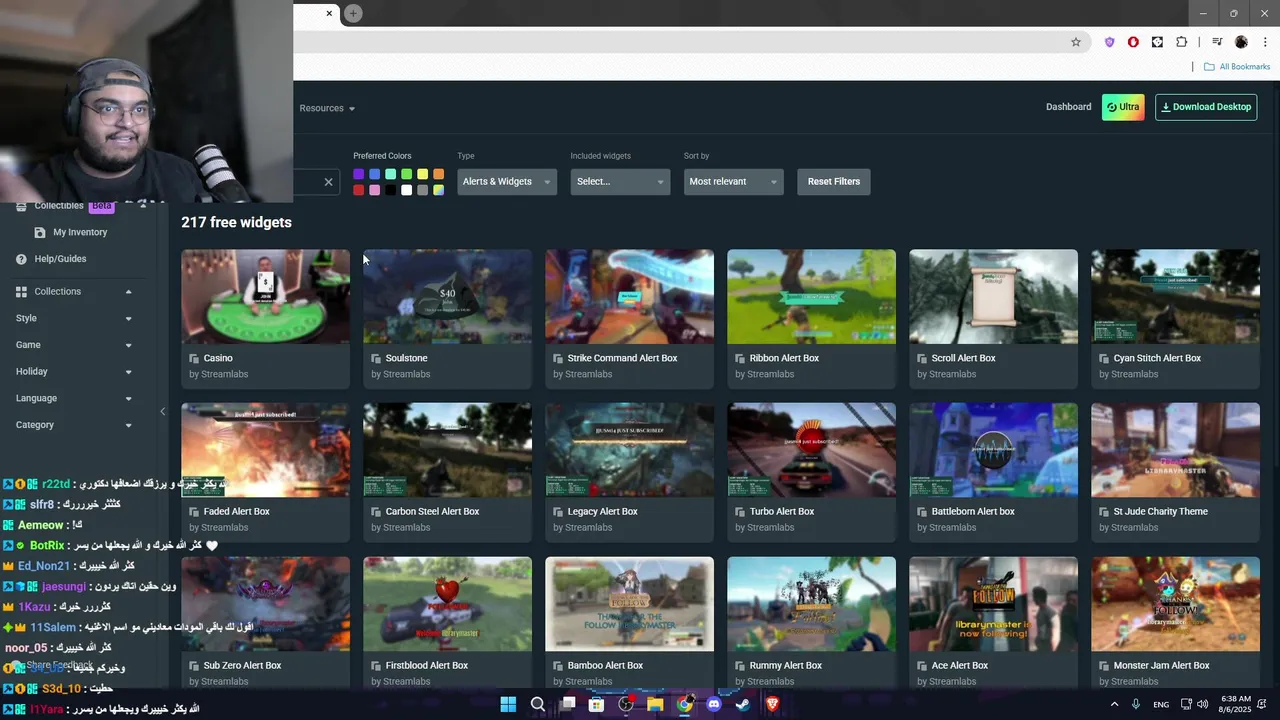Clear the search box with the X icon
The height and width of the screenshot is (720, 1280).
pos(328,182)
